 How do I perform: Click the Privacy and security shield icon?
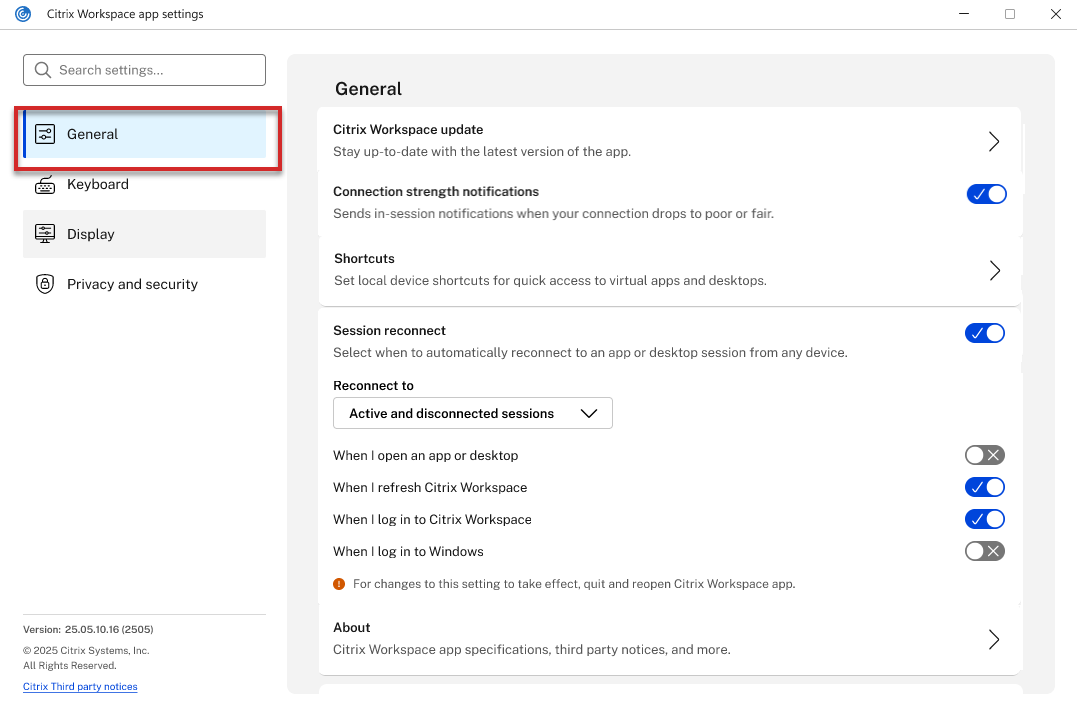click(45, 284)
